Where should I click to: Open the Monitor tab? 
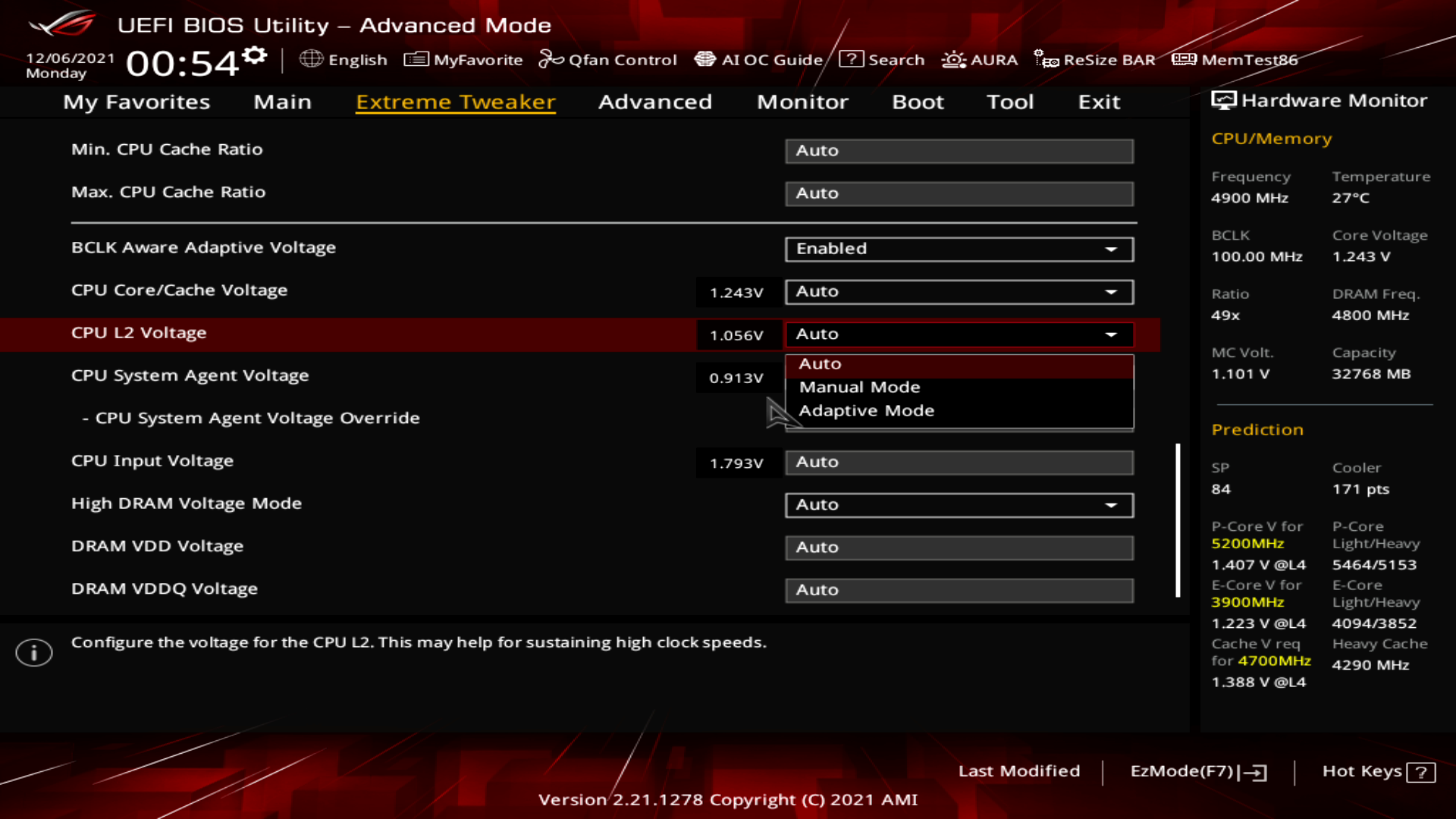(802, 102)
